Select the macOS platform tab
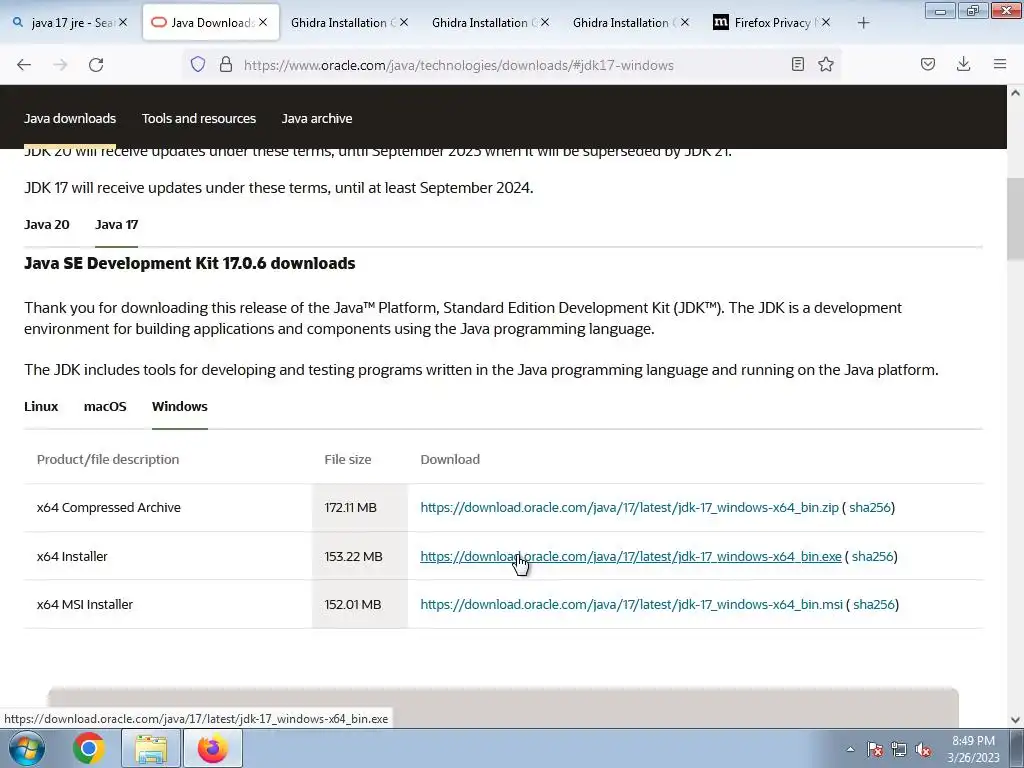 [x=105, y=406]
